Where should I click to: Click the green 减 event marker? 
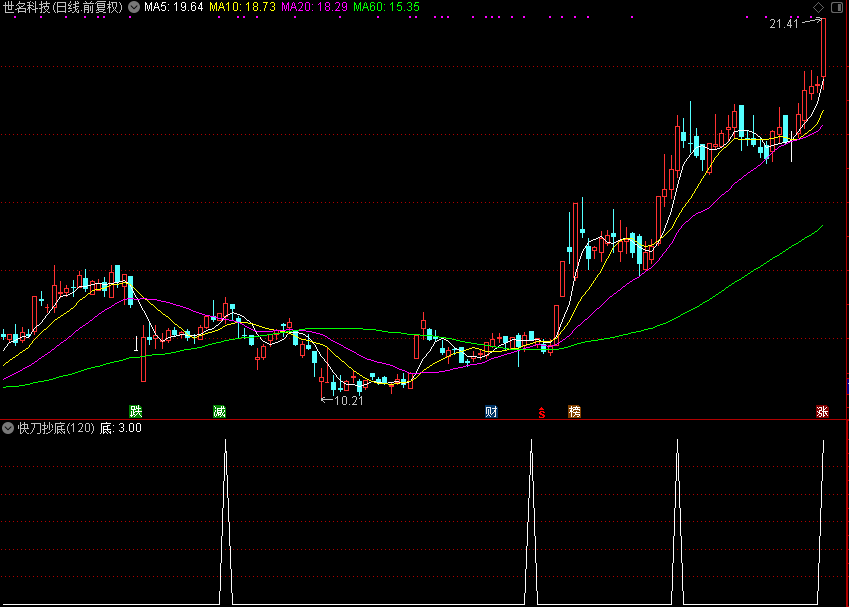(219, 411)
